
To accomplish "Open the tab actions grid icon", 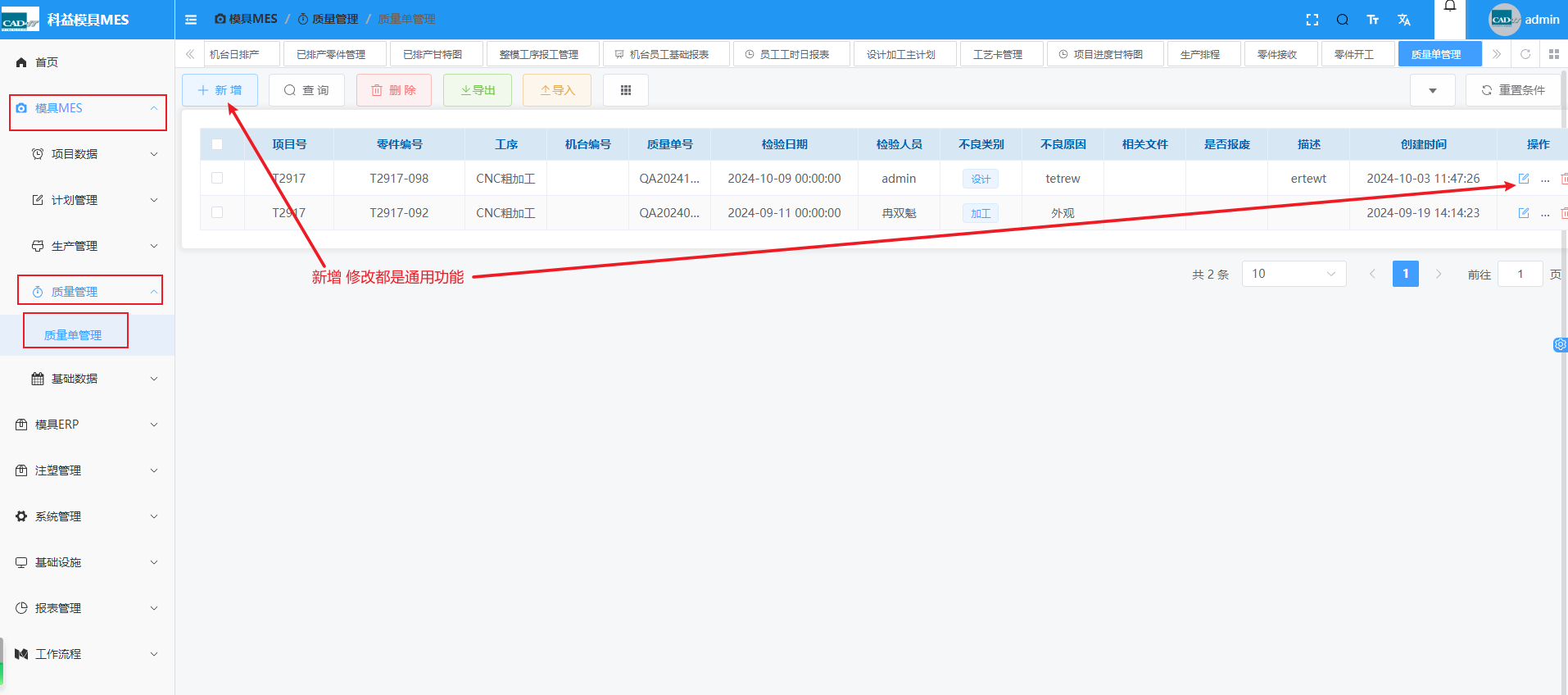I will [1554, 54].
